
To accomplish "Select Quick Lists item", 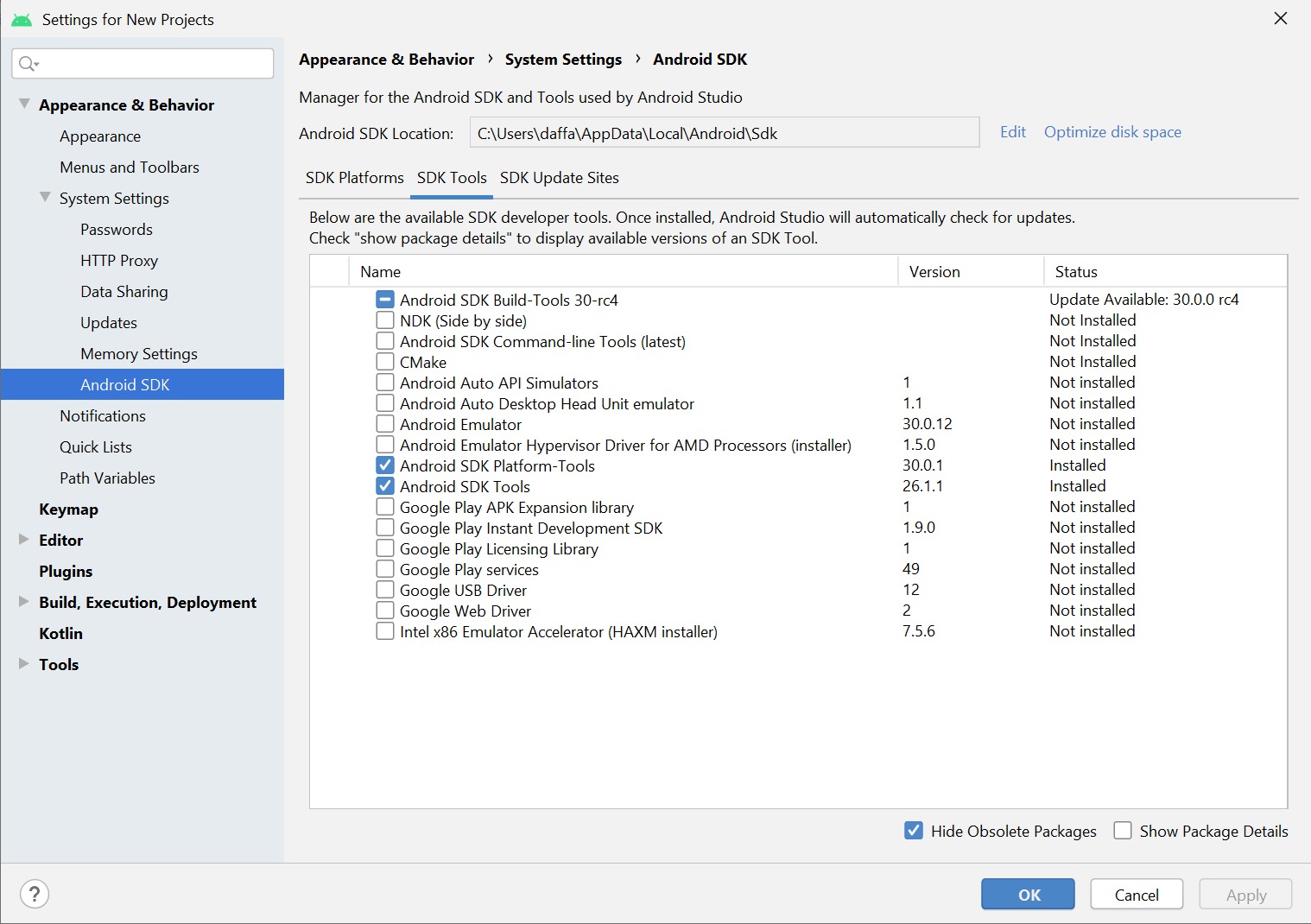I will (x=96, y=447).
